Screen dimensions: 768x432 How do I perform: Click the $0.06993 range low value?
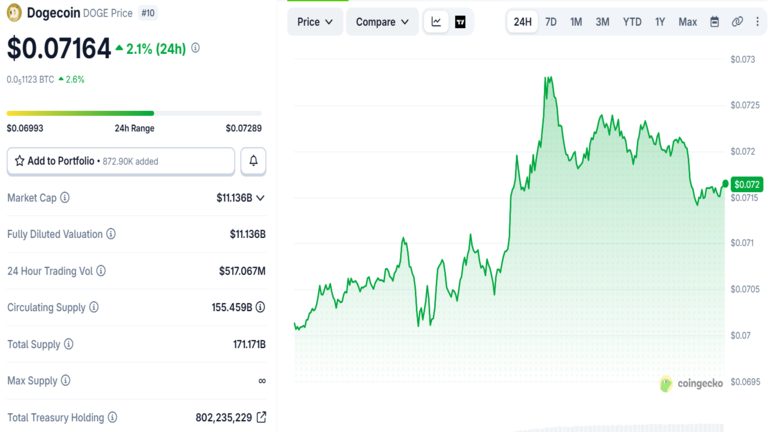(x=25, y=128)
